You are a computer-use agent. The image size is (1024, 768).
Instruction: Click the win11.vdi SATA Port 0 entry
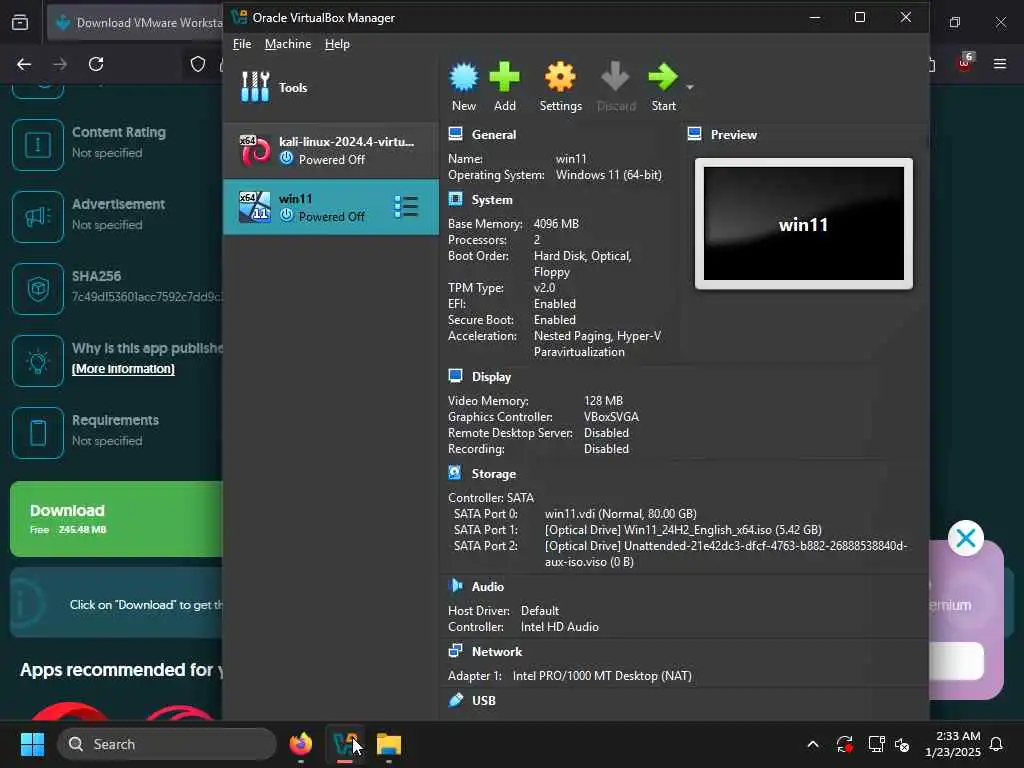tap(620, 514)
